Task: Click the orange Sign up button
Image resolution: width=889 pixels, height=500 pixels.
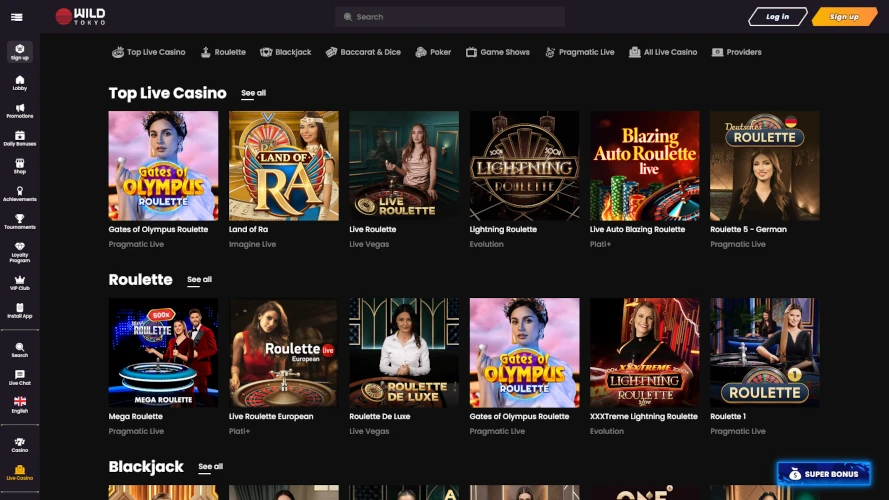Action: [844, 17]
